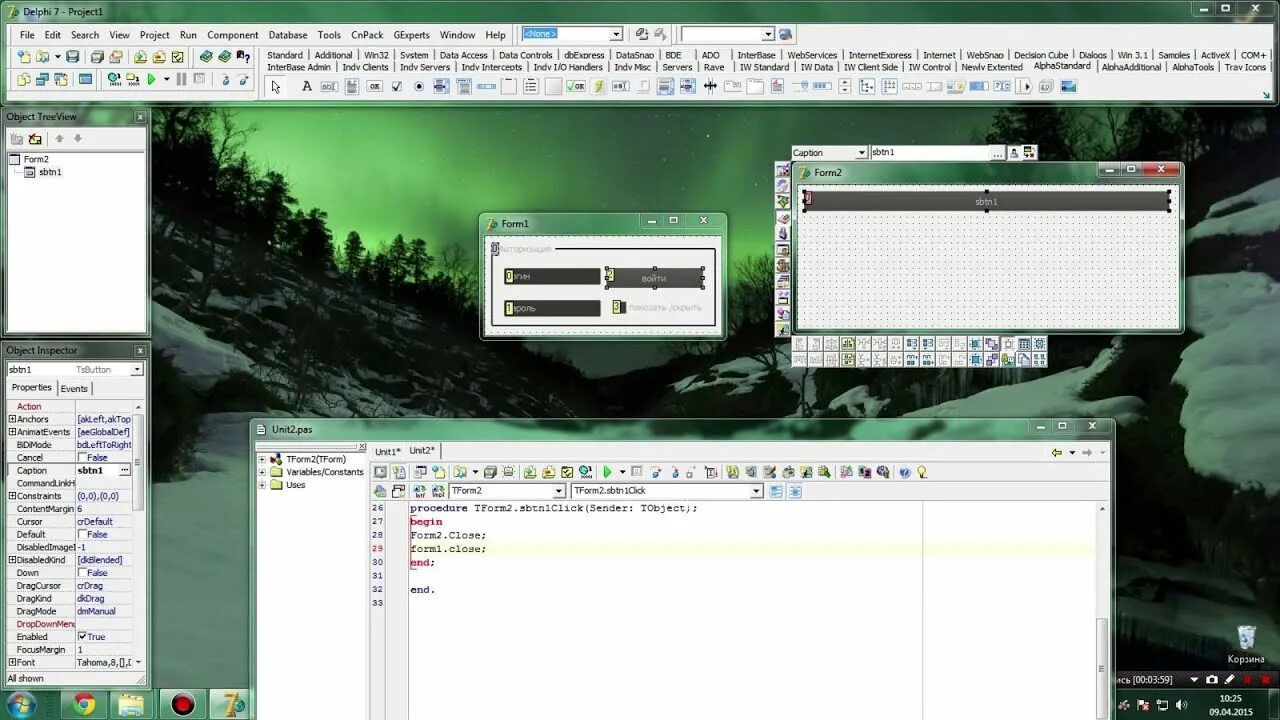Click the Delphi 7 taskbar icon
The image size is (1280, 720).
(233, 705)
